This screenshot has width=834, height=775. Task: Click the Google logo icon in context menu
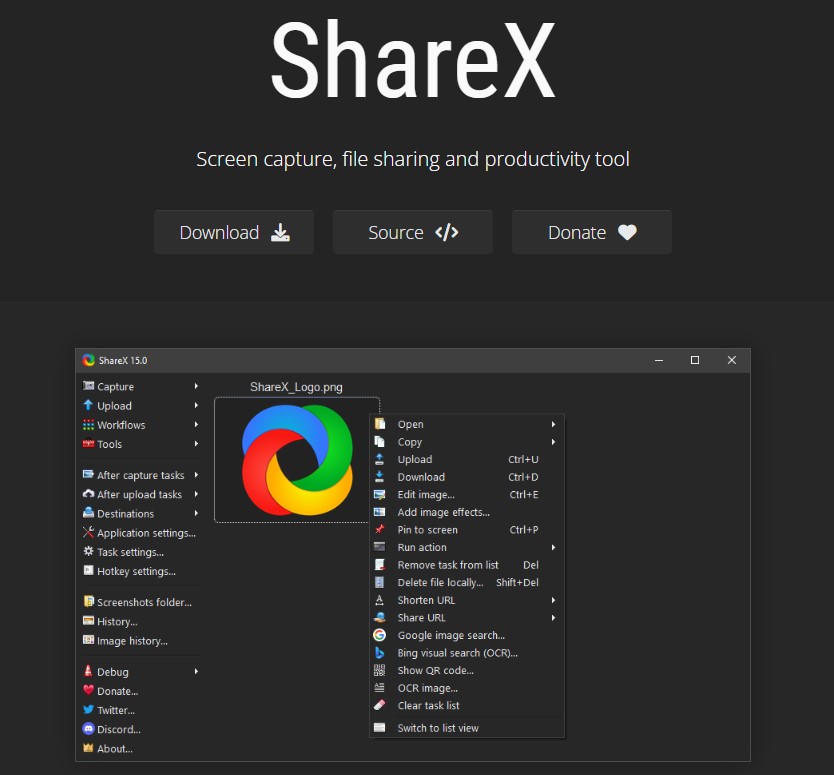379,635
